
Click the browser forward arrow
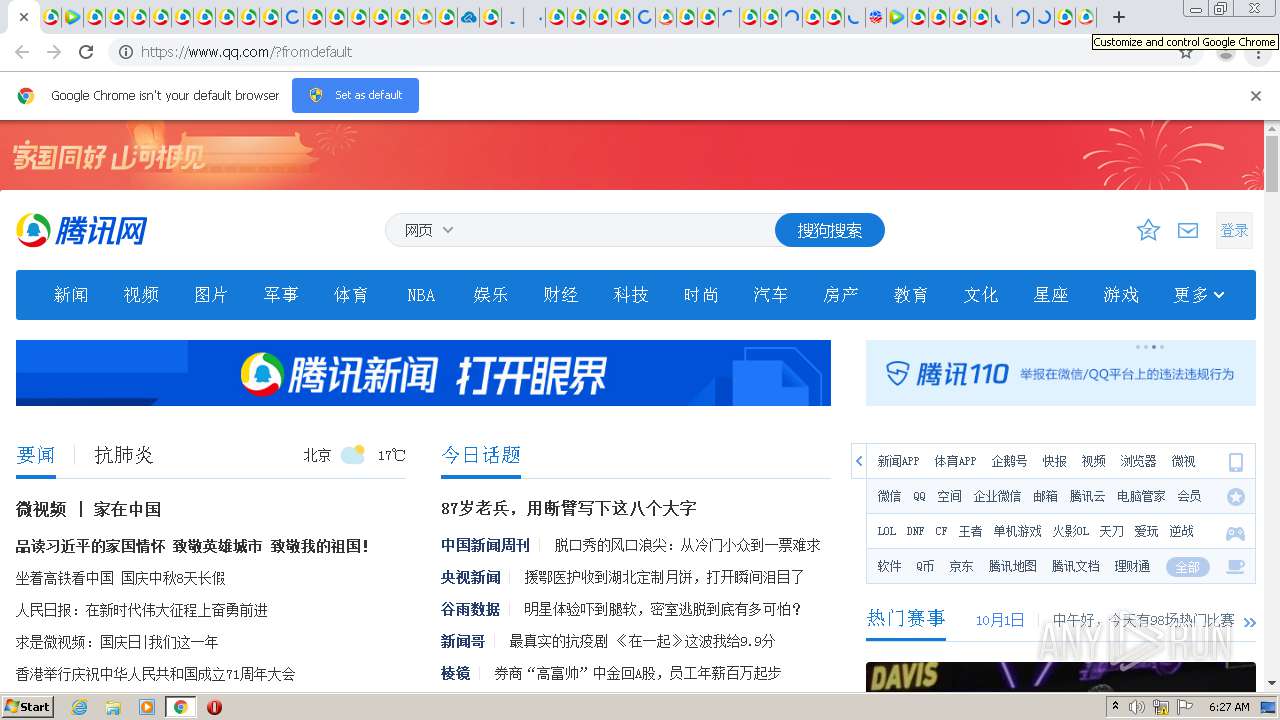[x=54, y=52]
